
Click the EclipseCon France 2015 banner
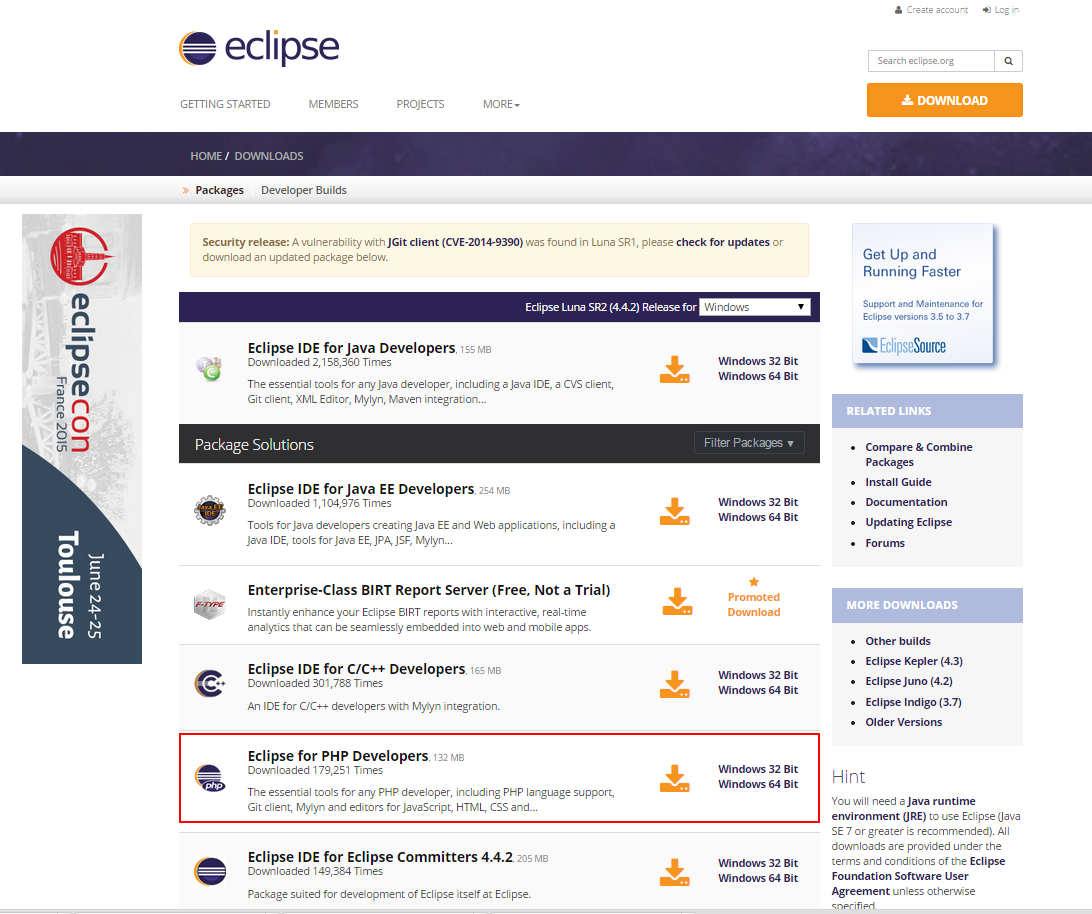coord(82,439)
